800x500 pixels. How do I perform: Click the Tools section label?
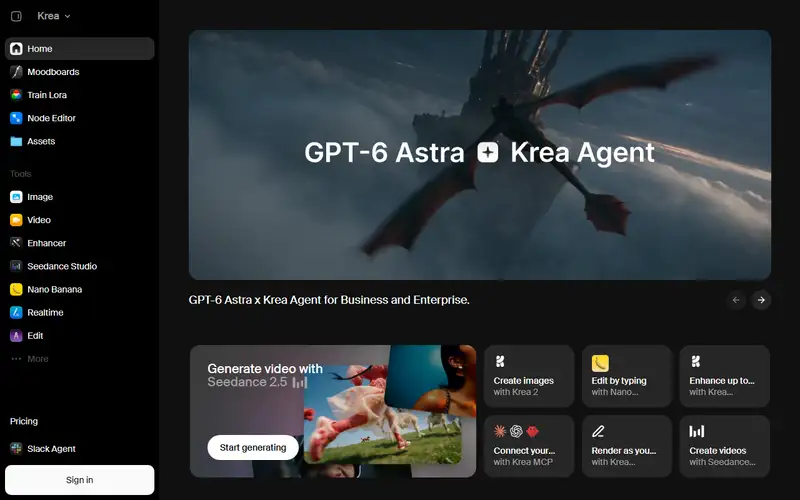tap(20, 173)
